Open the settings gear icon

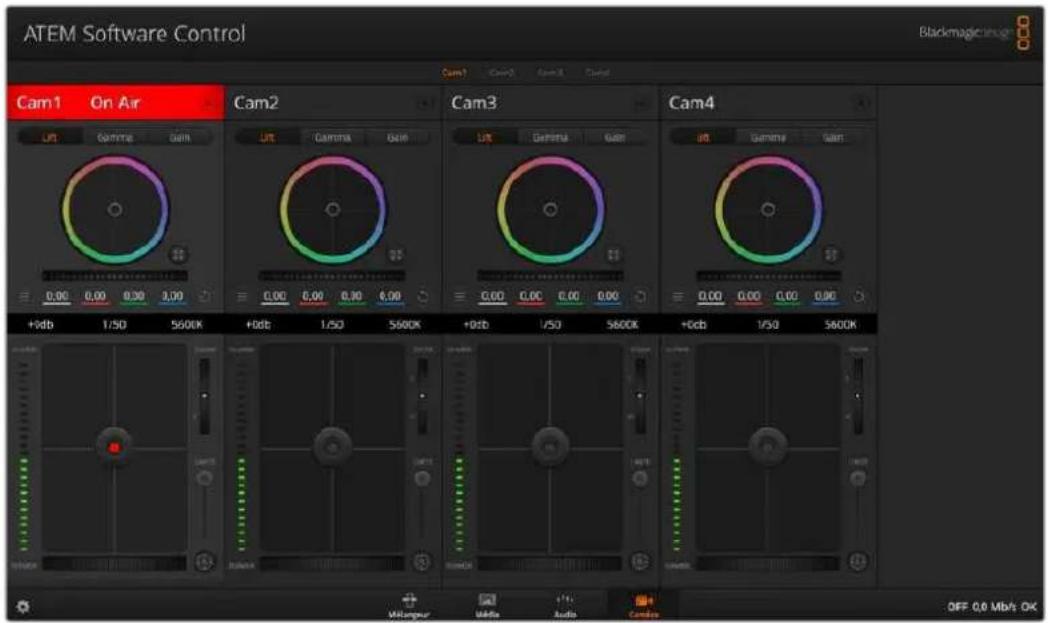pos(23,606)
